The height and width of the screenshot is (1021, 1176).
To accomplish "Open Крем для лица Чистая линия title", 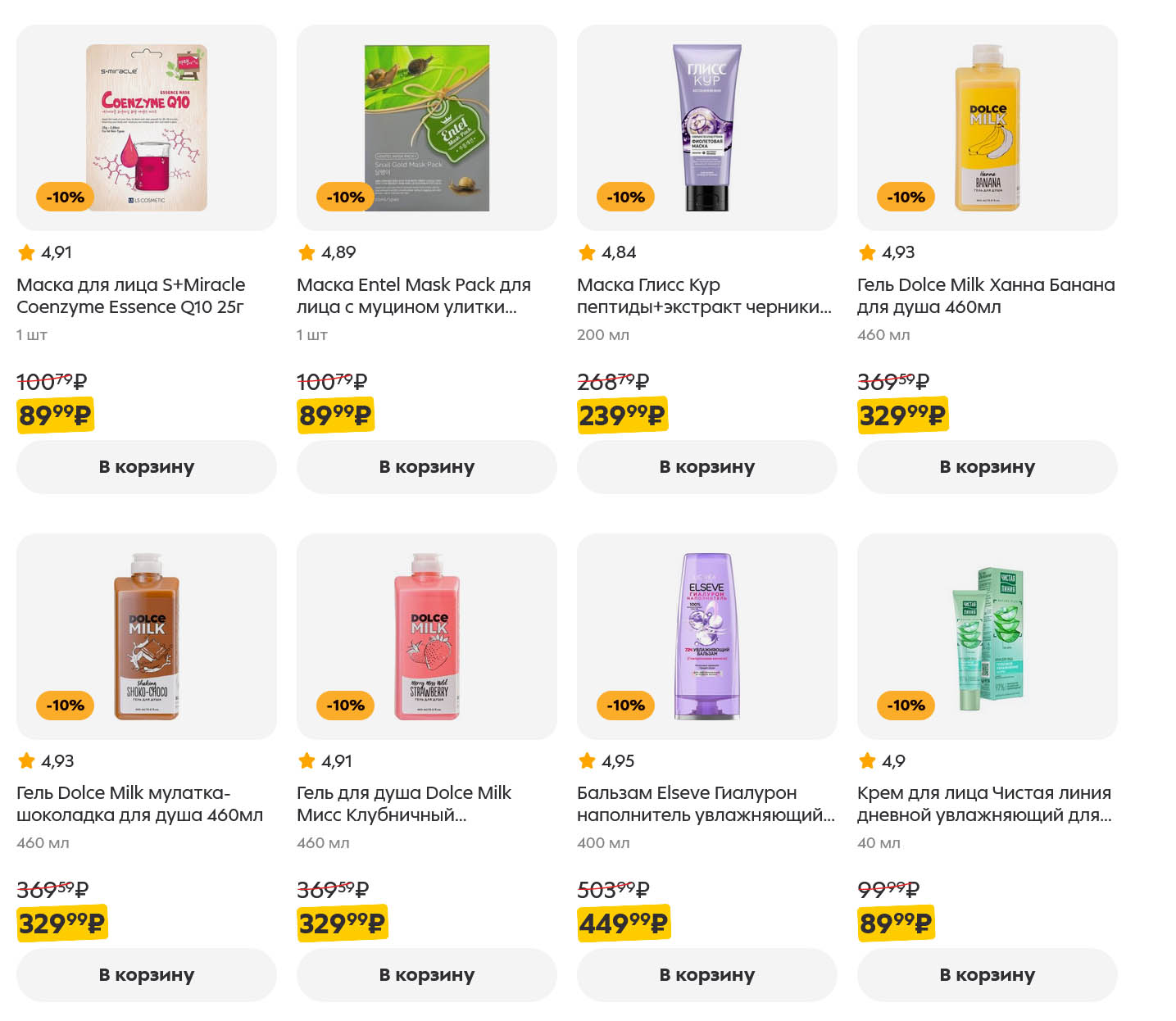I will click(x=984, y=804).
